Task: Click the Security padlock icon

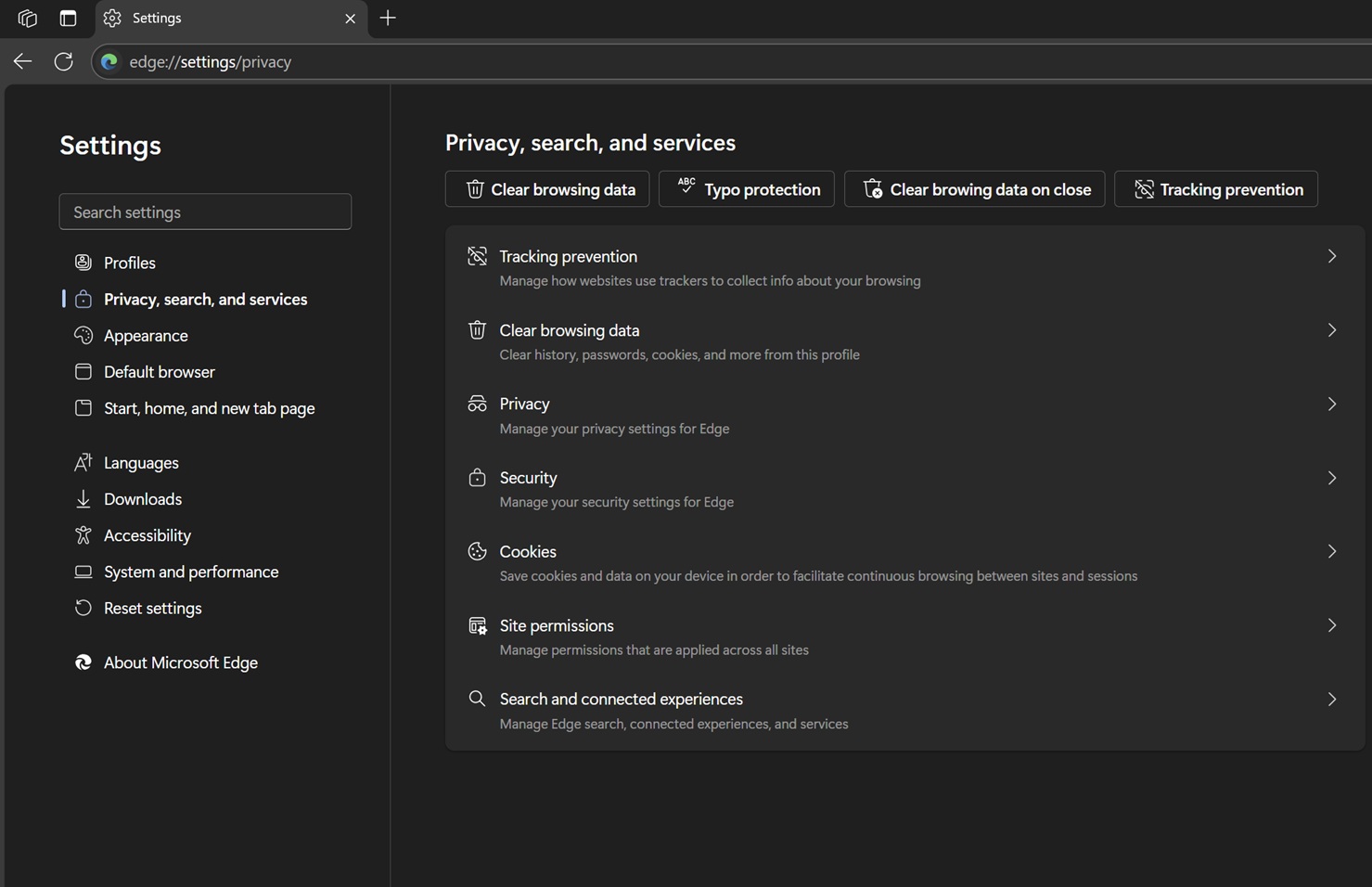Action: [x=477, y=477]
